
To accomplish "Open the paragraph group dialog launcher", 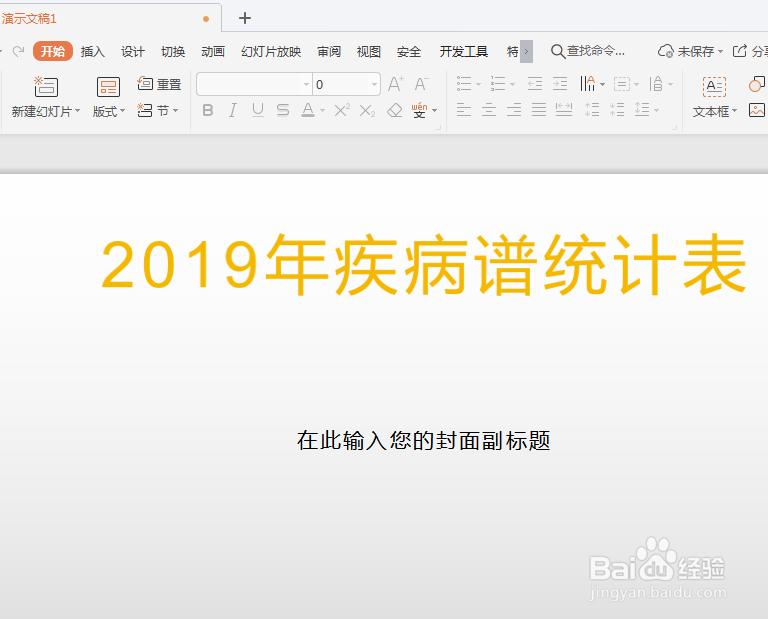I will pos(674,128).
